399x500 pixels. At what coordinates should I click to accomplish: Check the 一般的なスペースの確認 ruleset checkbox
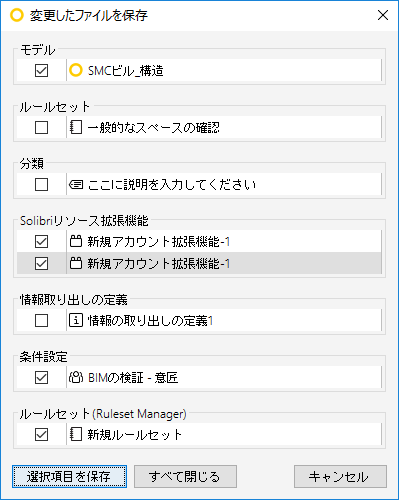41,127
